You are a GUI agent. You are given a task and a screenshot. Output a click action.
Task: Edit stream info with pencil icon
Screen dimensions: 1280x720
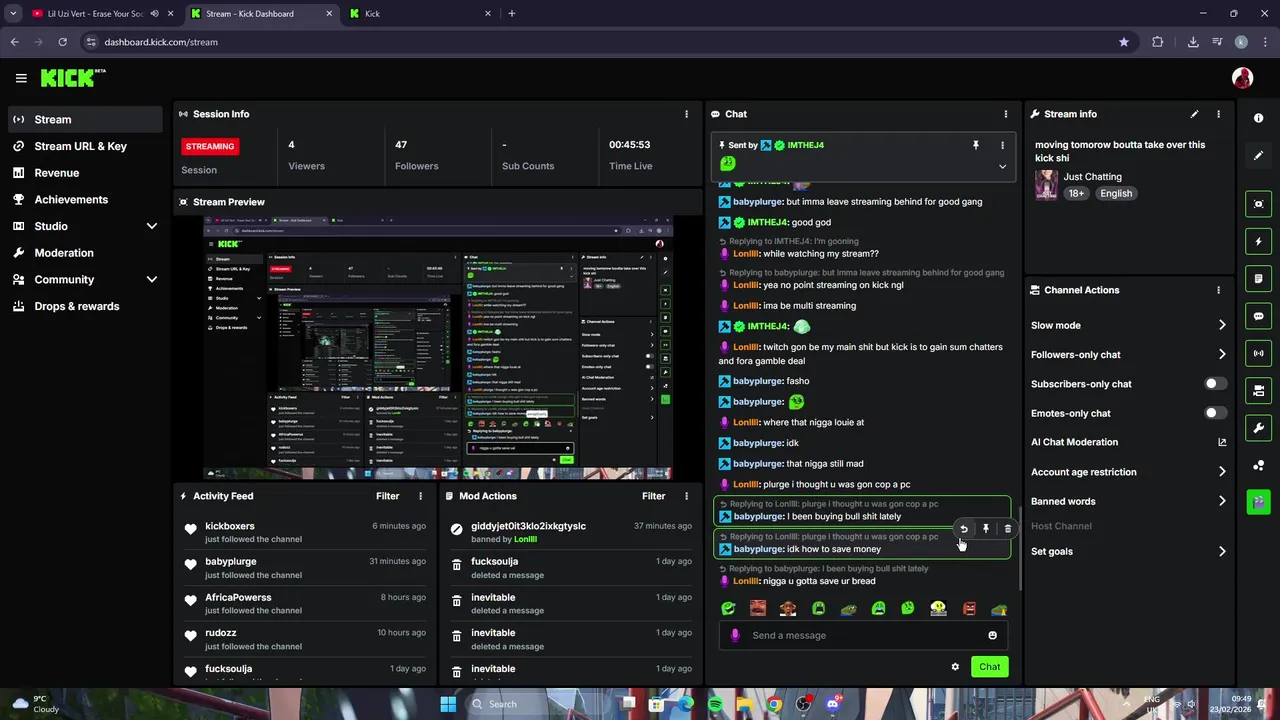click(1194, 114)
